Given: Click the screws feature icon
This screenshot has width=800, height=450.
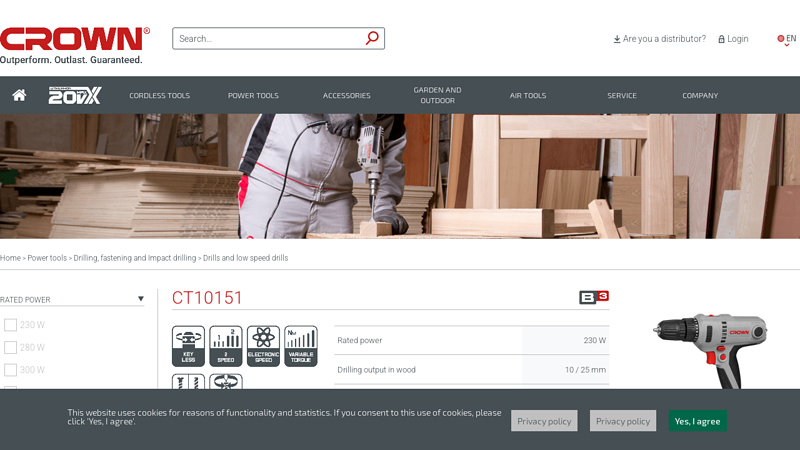Looking at the screenshot, I should (188, 382).
